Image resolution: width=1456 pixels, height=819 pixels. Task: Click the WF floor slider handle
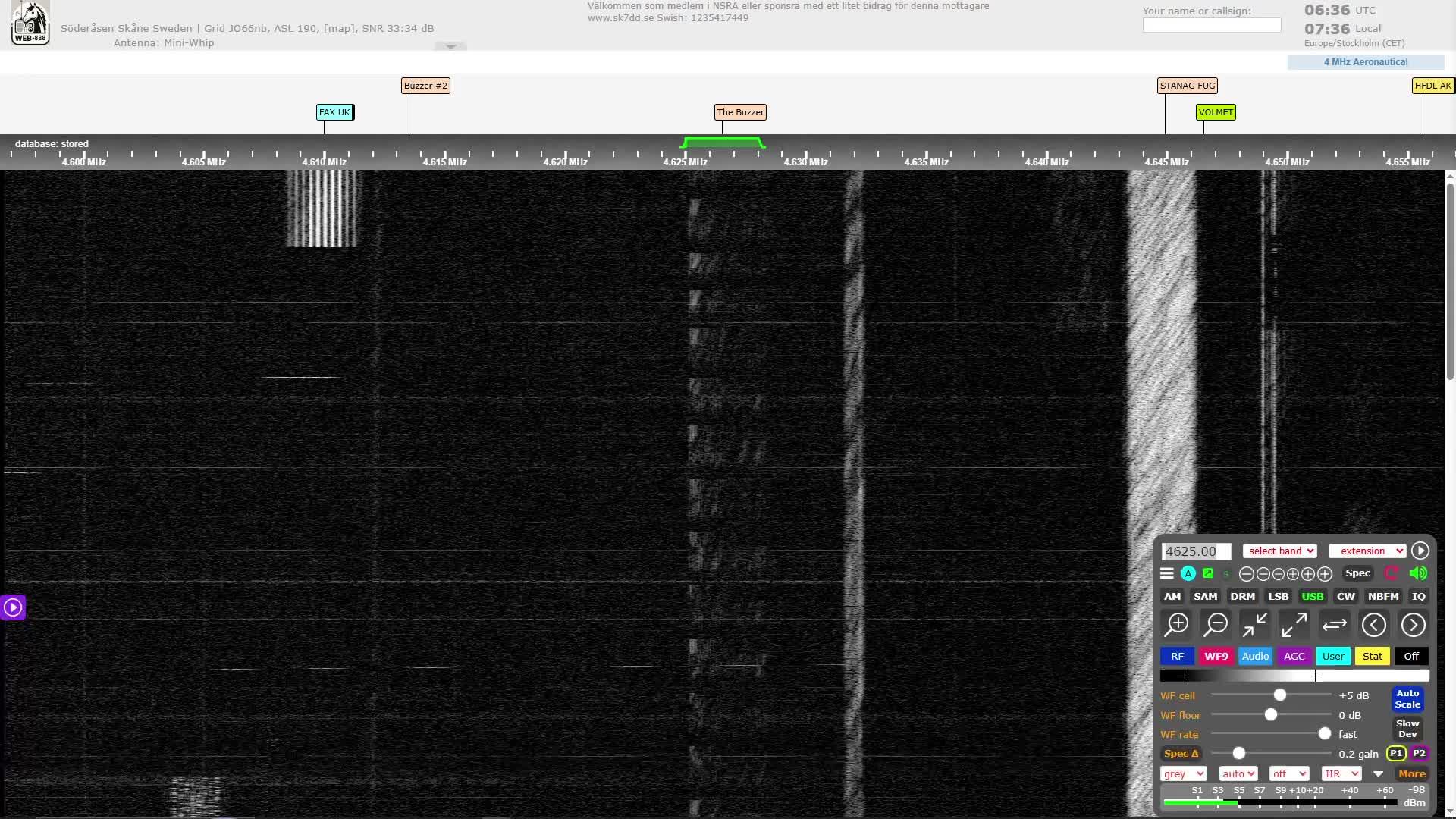(x=1271, y=715)
